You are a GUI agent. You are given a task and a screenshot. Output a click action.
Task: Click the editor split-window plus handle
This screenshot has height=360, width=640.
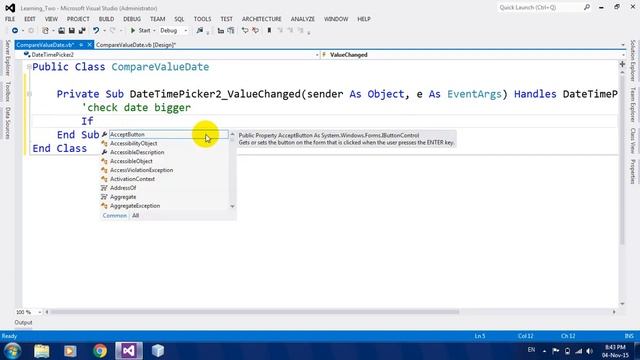(x=622, y=64)
